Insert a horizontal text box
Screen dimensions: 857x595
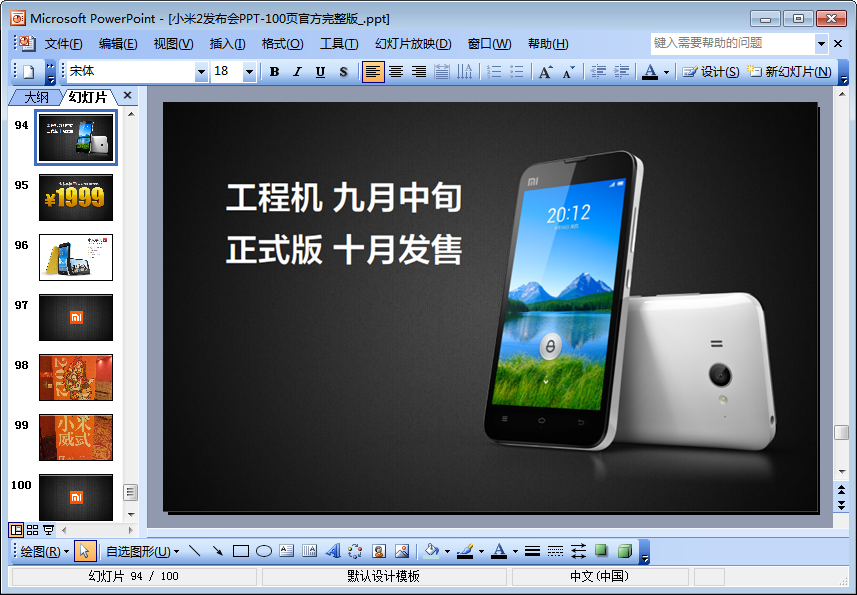[286, 551]
